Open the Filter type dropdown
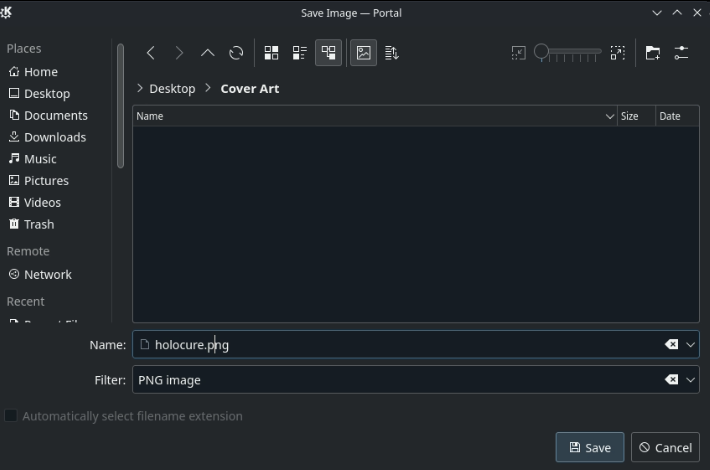This screenshot has width=710, height=470. pos(690,380)
